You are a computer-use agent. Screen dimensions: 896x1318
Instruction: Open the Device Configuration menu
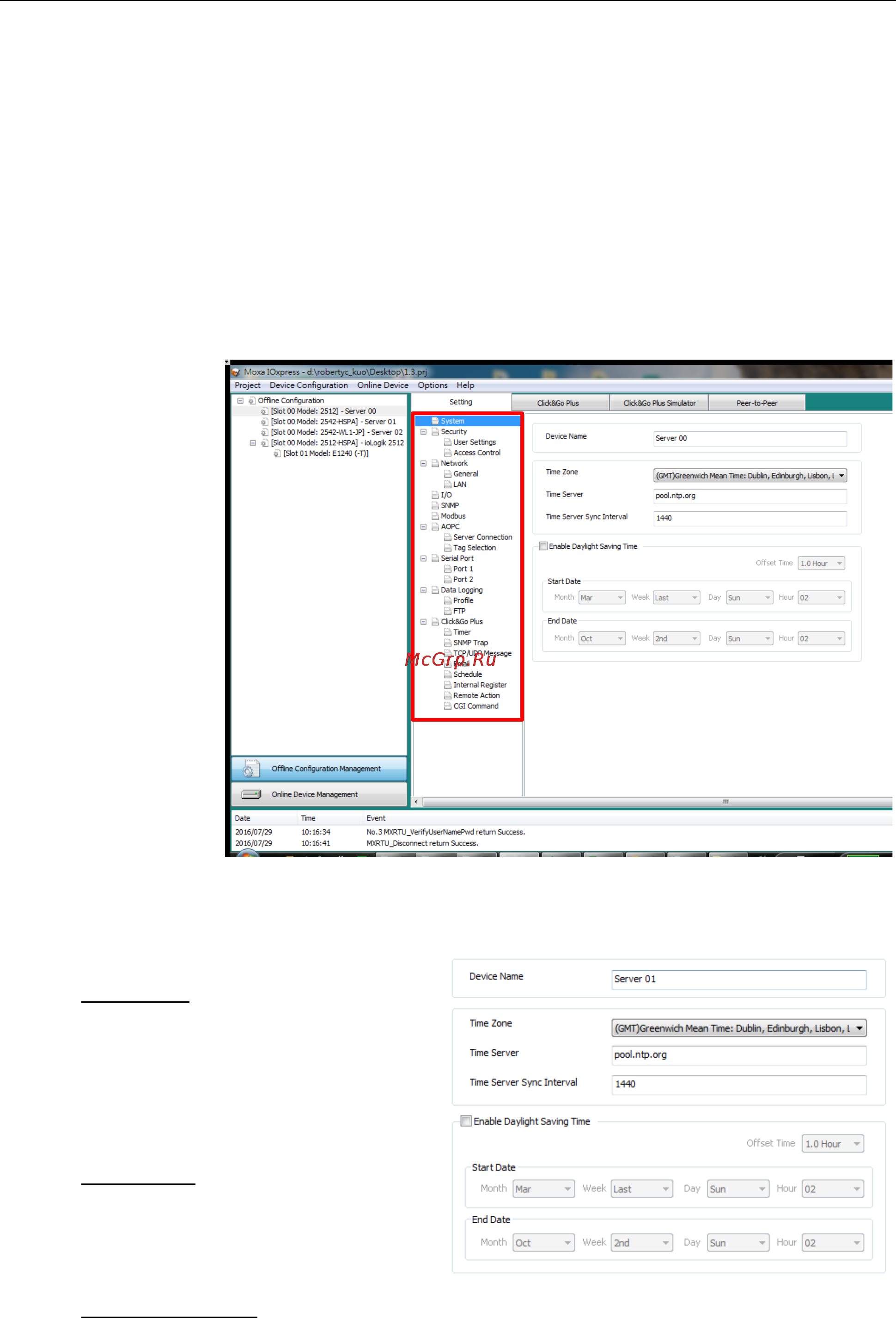[309, 385]
